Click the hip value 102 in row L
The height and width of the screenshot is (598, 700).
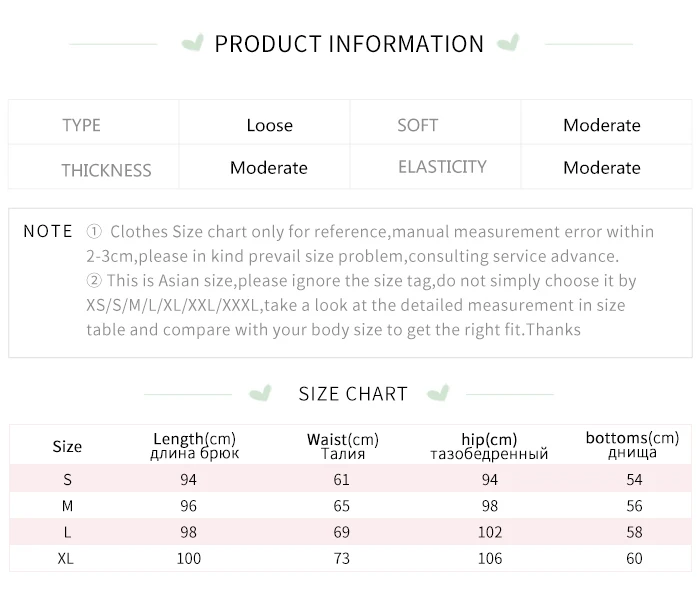pos(490,532)
